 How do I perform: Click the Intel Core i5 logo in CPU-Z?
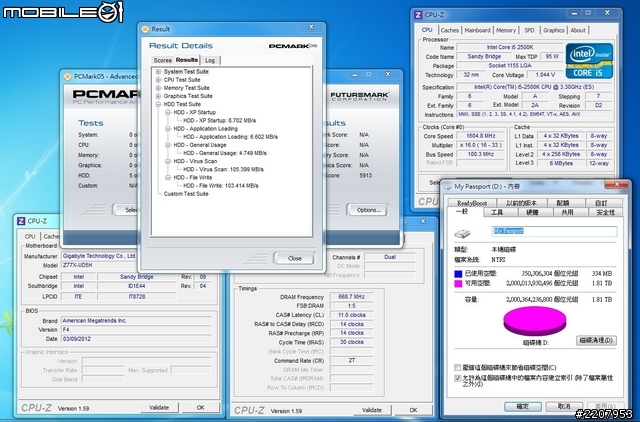pyautogui.click(x=589, y=60)
